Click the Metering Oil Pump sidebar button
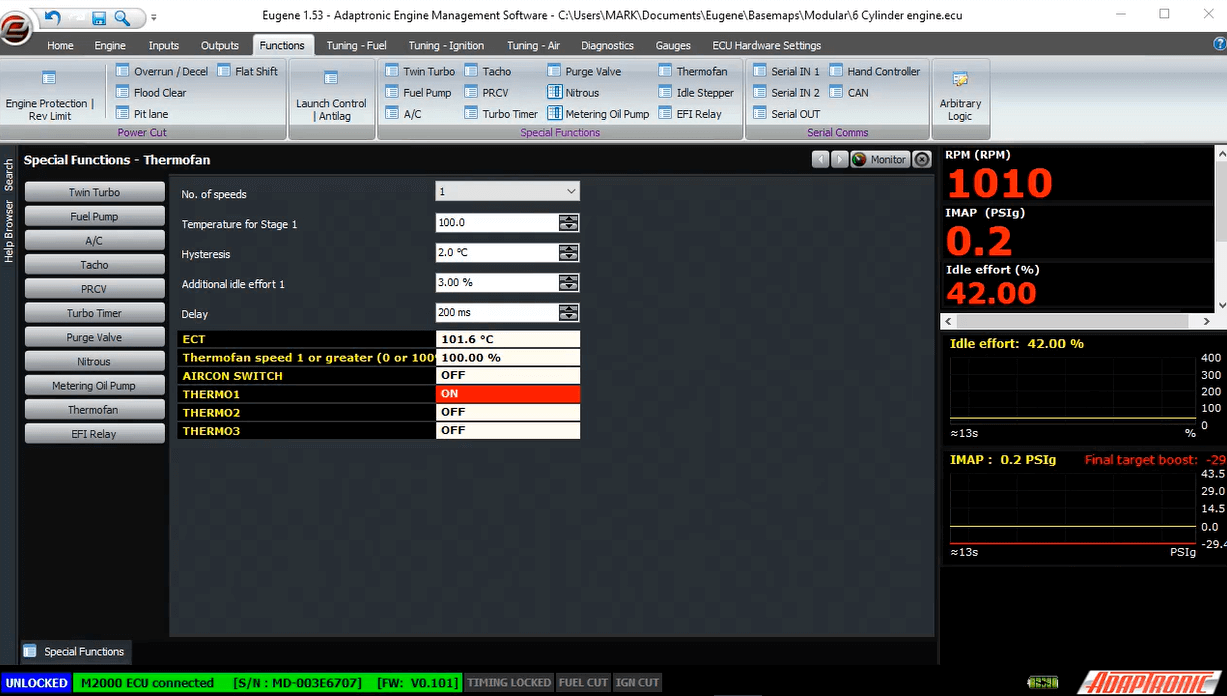The image size is (1227, 696). (94, 385)
